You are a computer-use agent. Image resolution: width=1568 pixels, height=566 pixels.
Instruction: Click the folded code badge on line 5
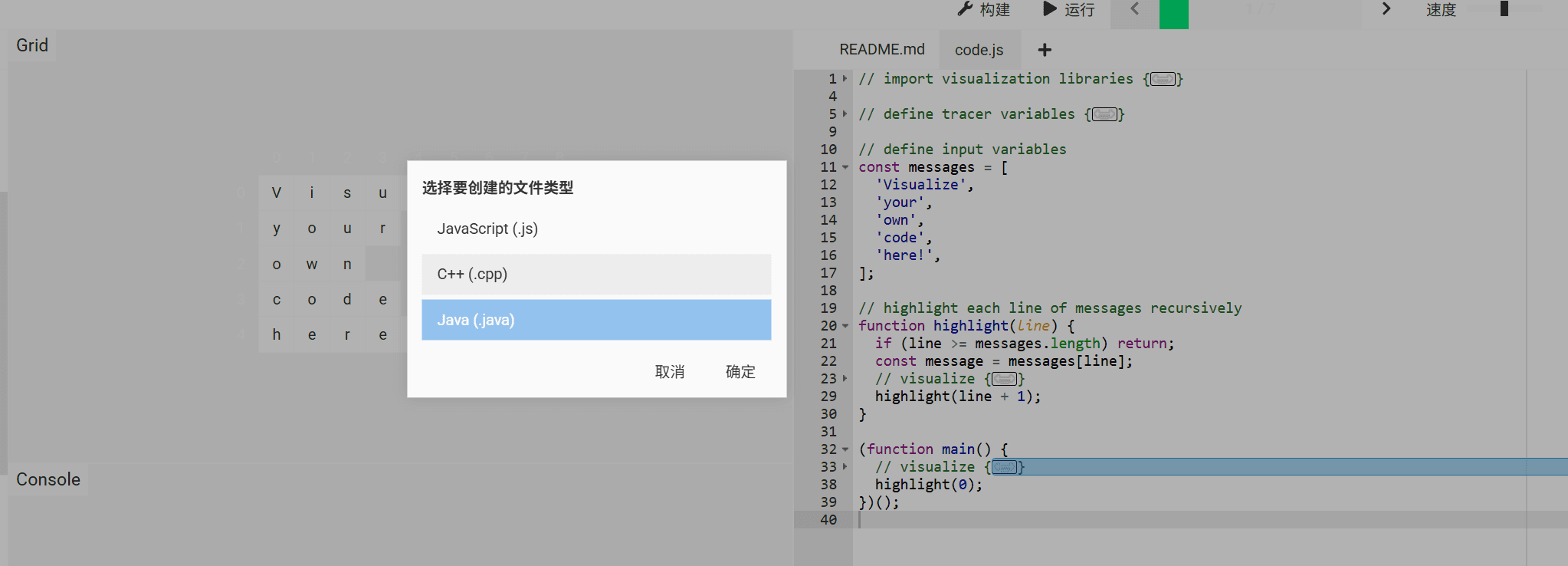pyautogui.click(x=1104, y=114)
